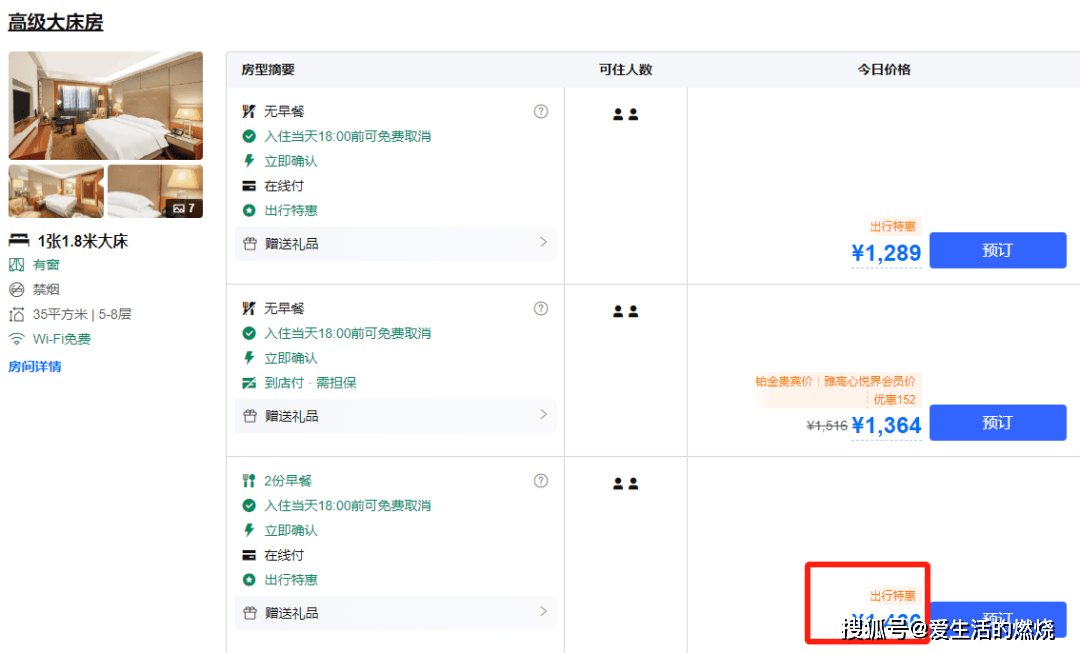Click 出行特惠 tag above ¥1,289

pyautogui.click(x=892, y=227)
